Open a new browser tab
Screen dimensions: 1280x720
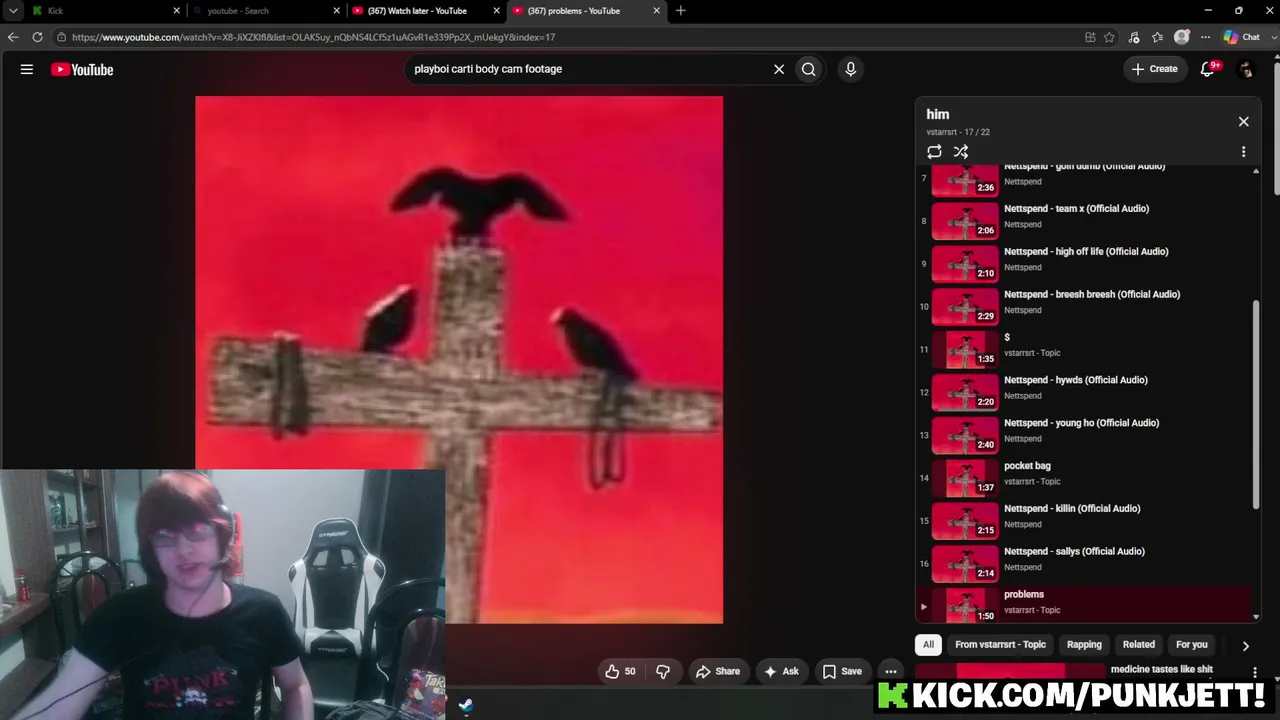681,11
